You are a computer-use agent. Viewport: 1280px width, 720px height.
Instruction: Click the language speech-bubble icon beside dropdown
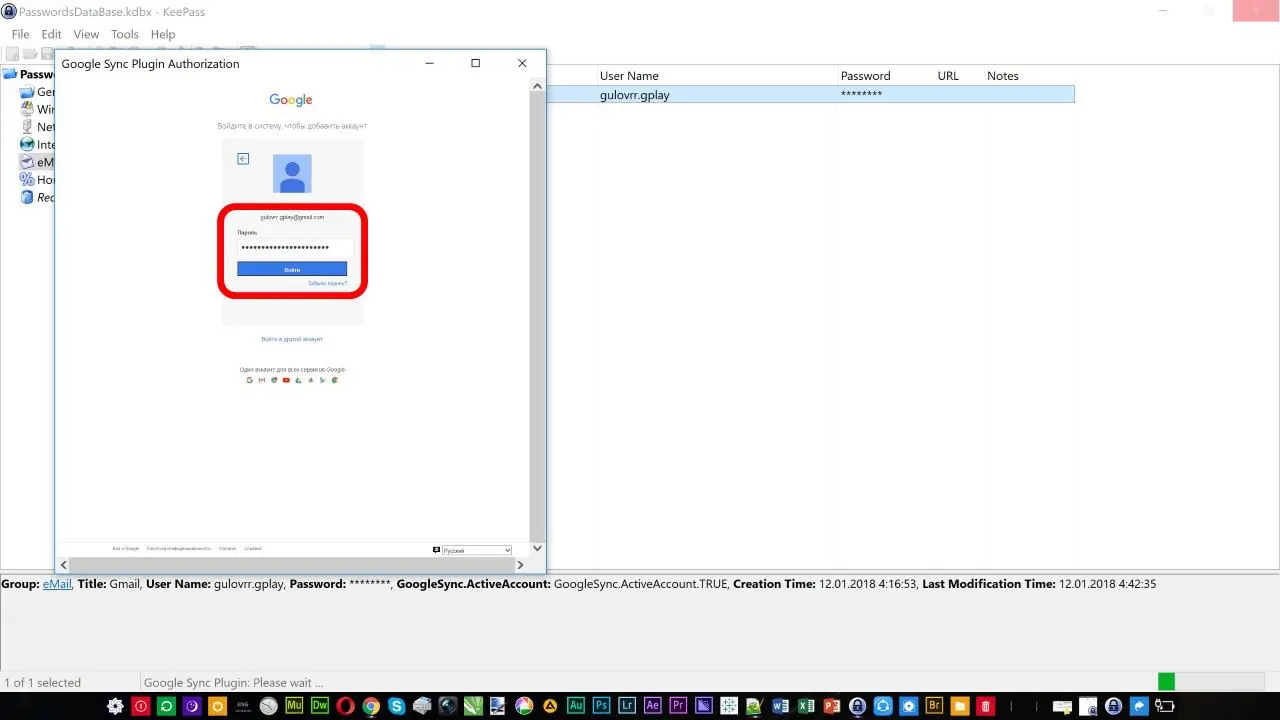pos(436,549)
